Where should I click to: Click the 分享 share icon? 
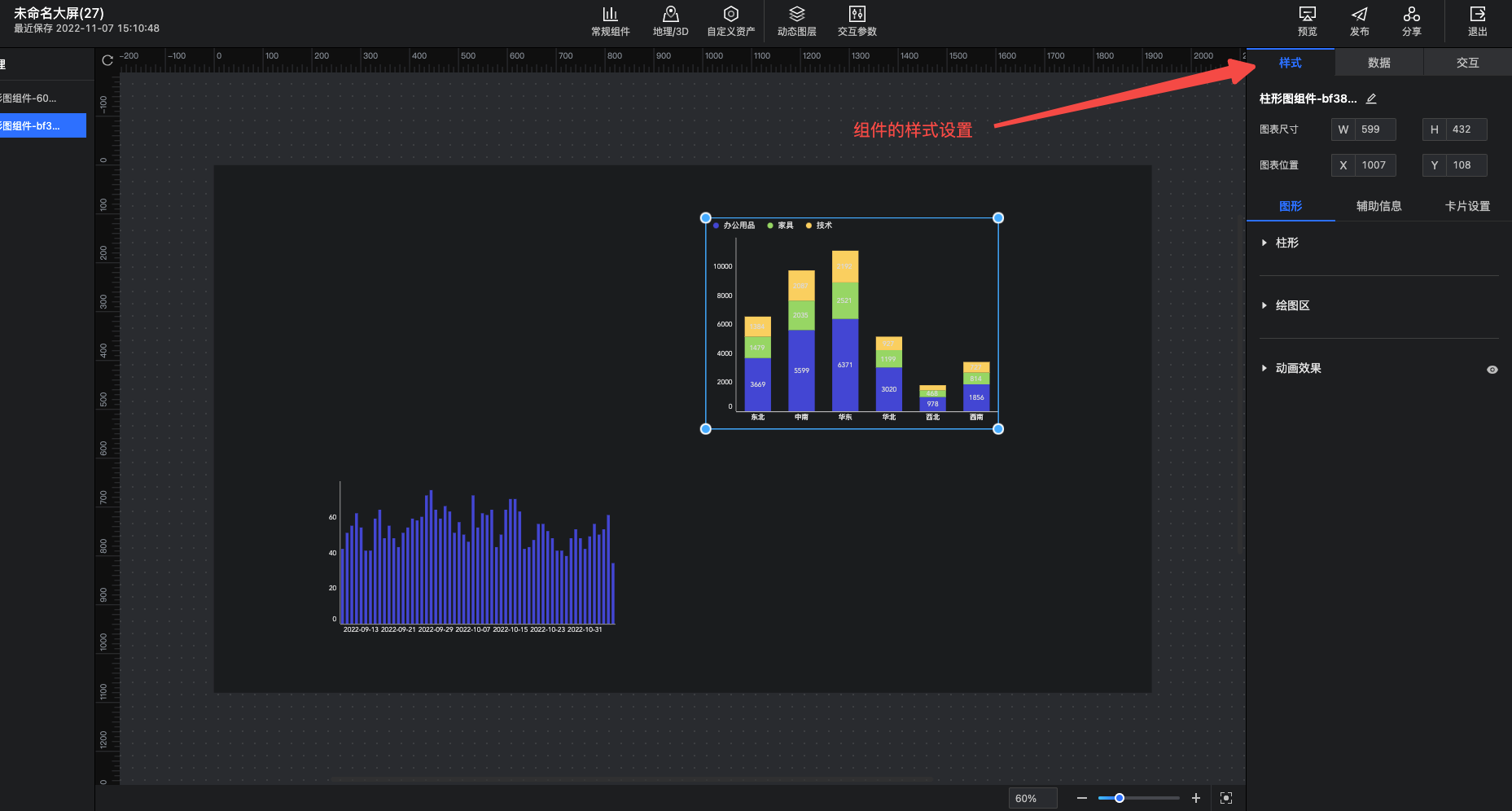pyautogui.click(x=1411, y=21)
